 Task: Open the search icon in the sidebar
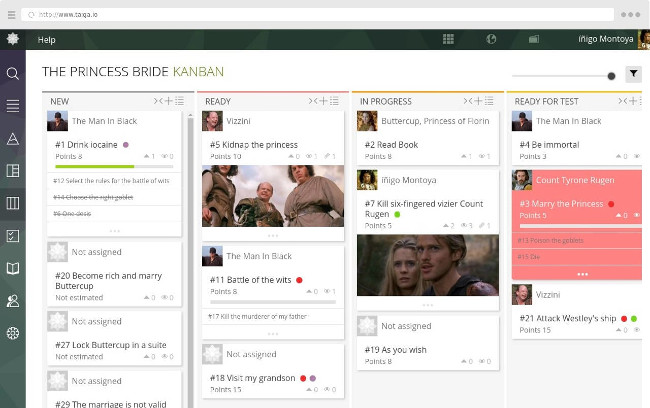point(13,74)
